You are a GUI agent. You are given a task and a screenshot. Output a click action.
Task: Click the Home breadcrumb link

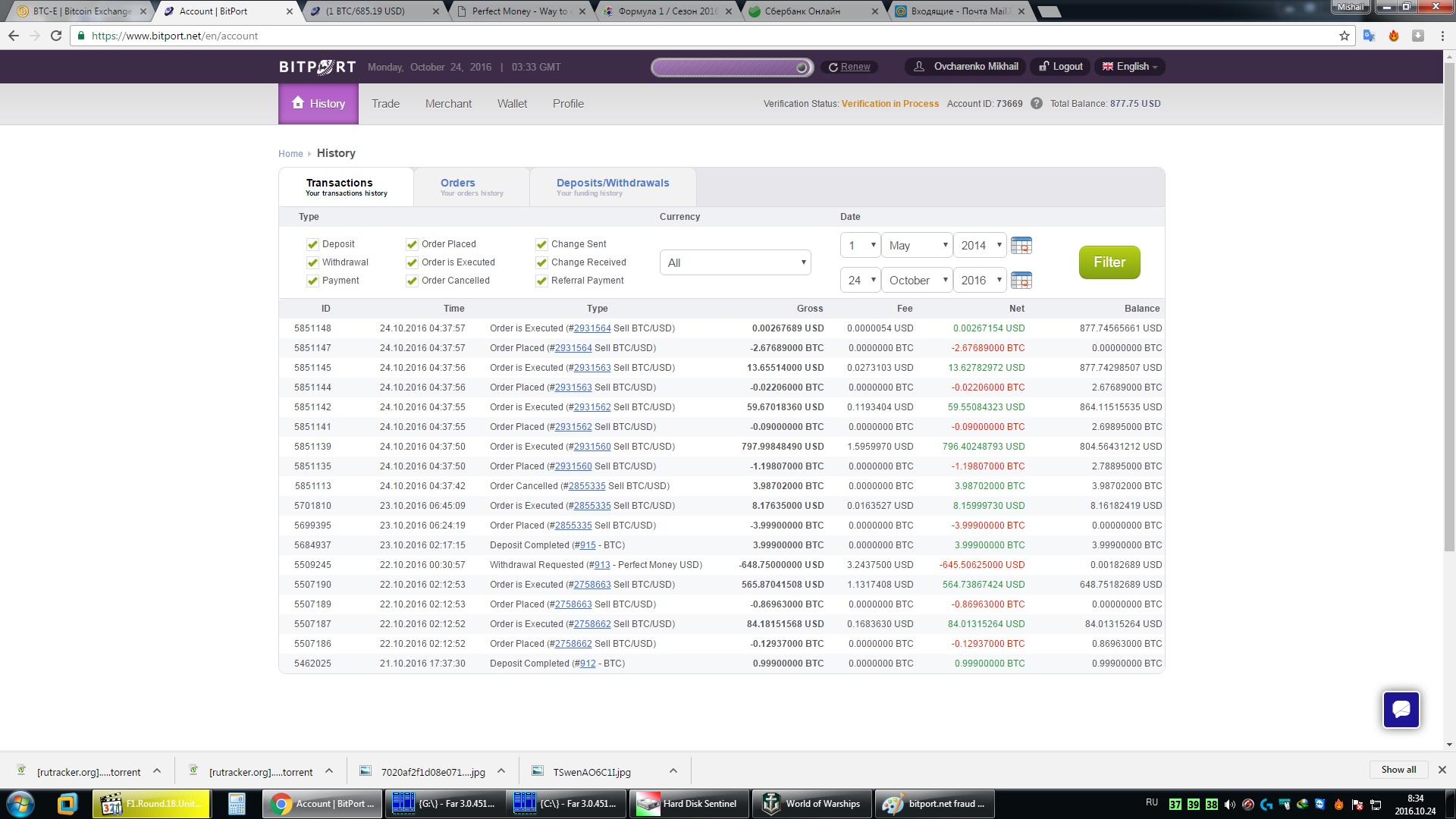tap(290, 154)
